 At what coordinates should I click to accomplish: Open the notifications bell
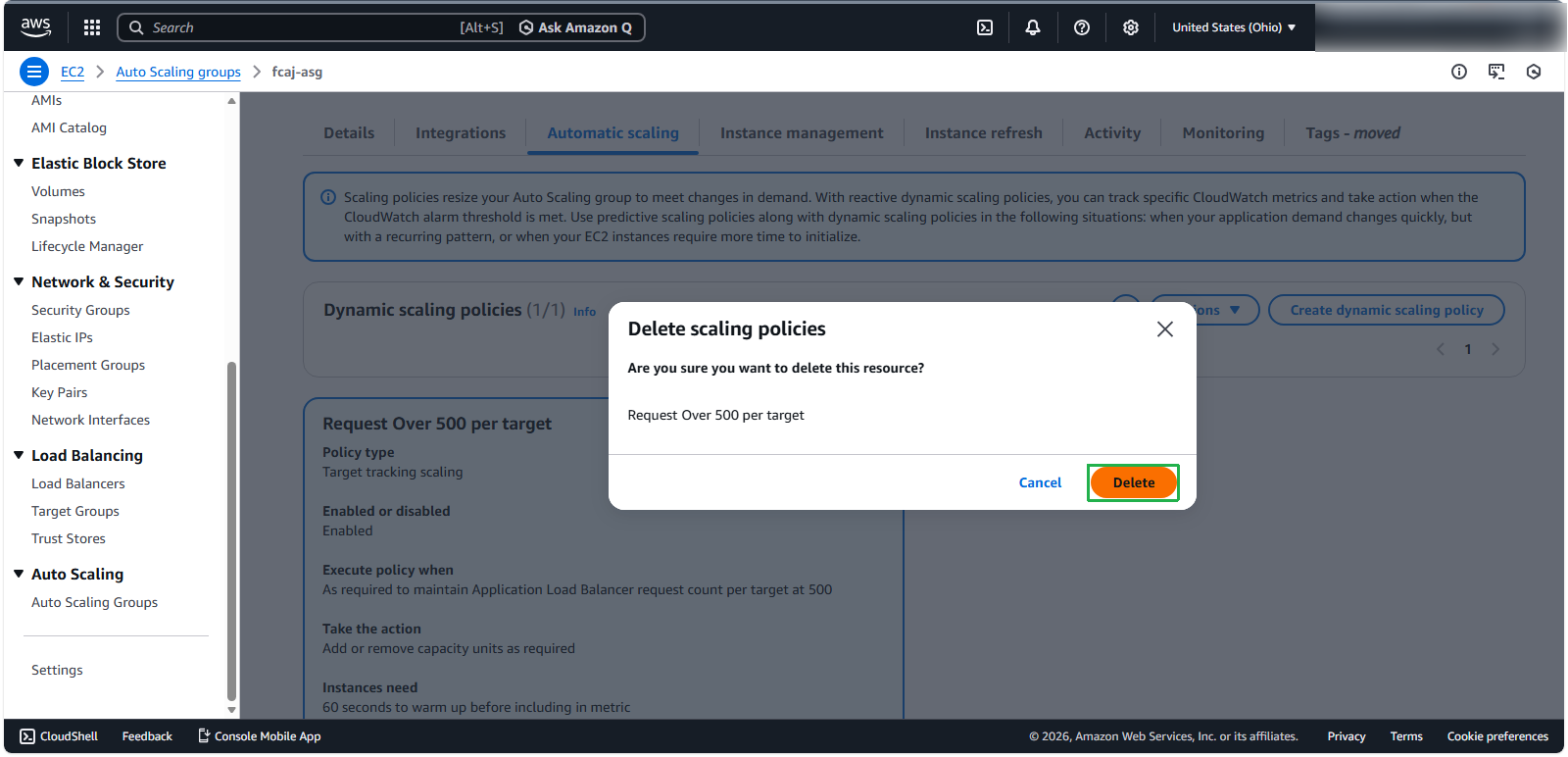[1033, 27]
